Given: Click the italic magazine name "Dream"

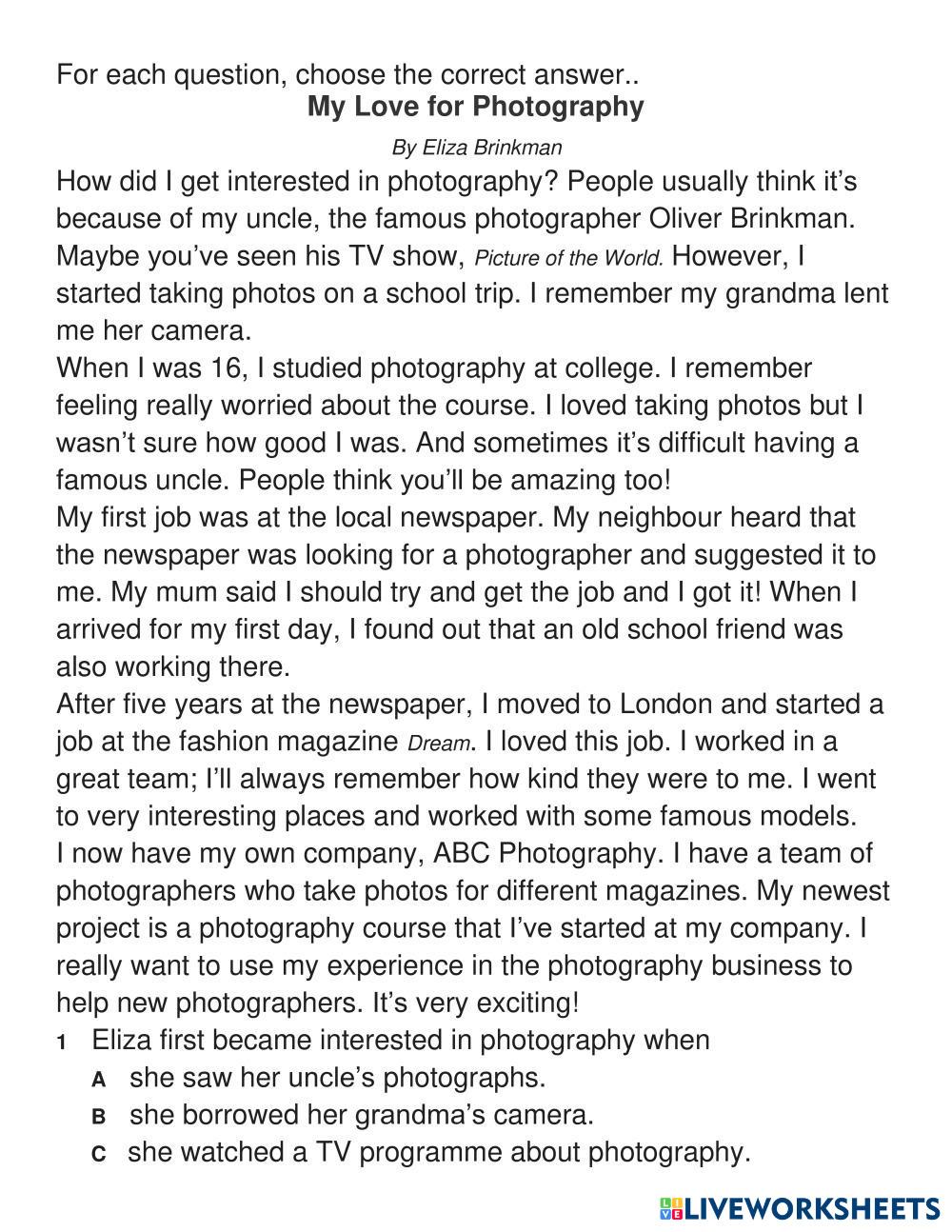Looking at the screenshot, I should [x=439, y=744].
